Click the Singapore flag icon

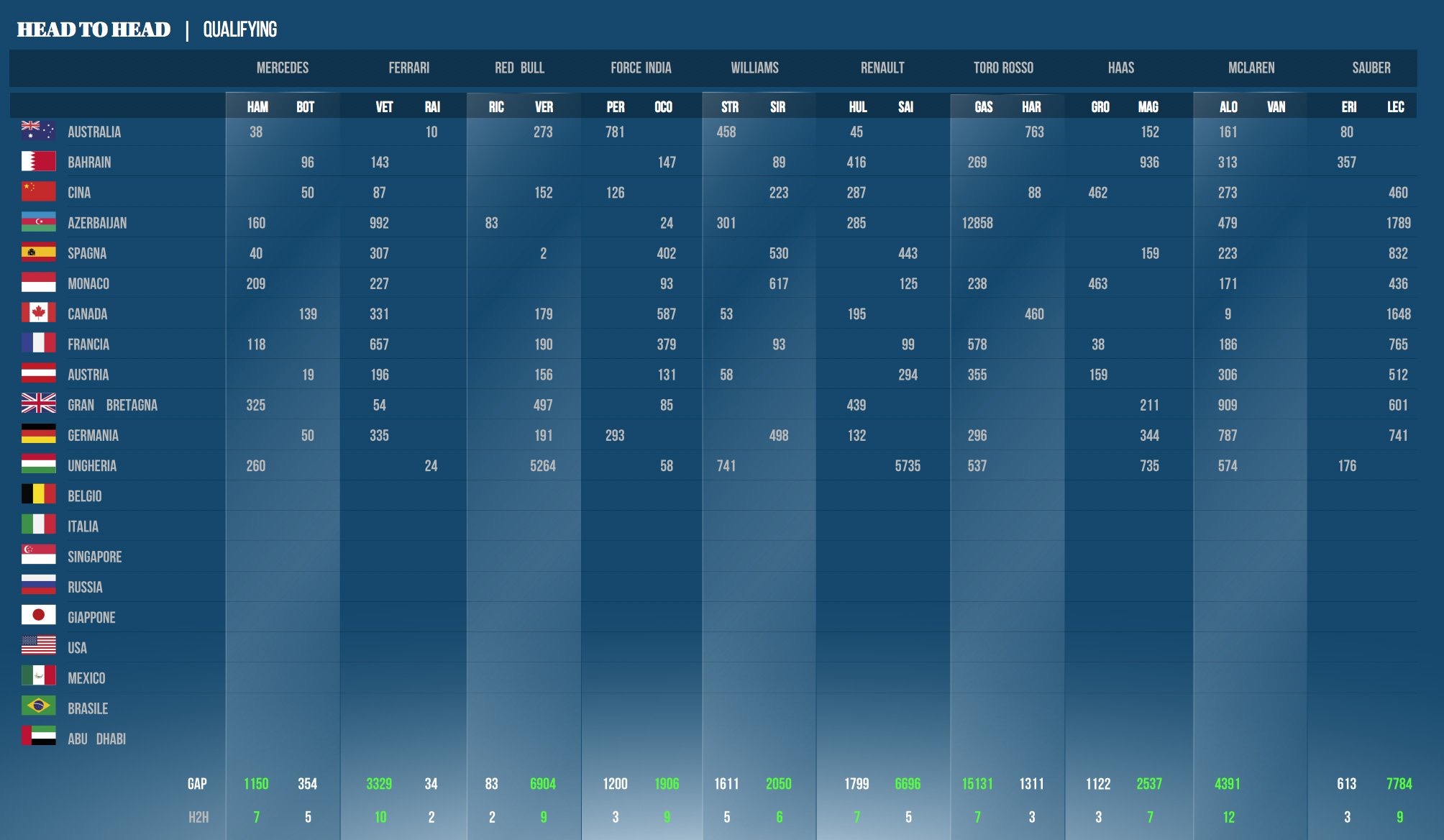pos(39,555)
